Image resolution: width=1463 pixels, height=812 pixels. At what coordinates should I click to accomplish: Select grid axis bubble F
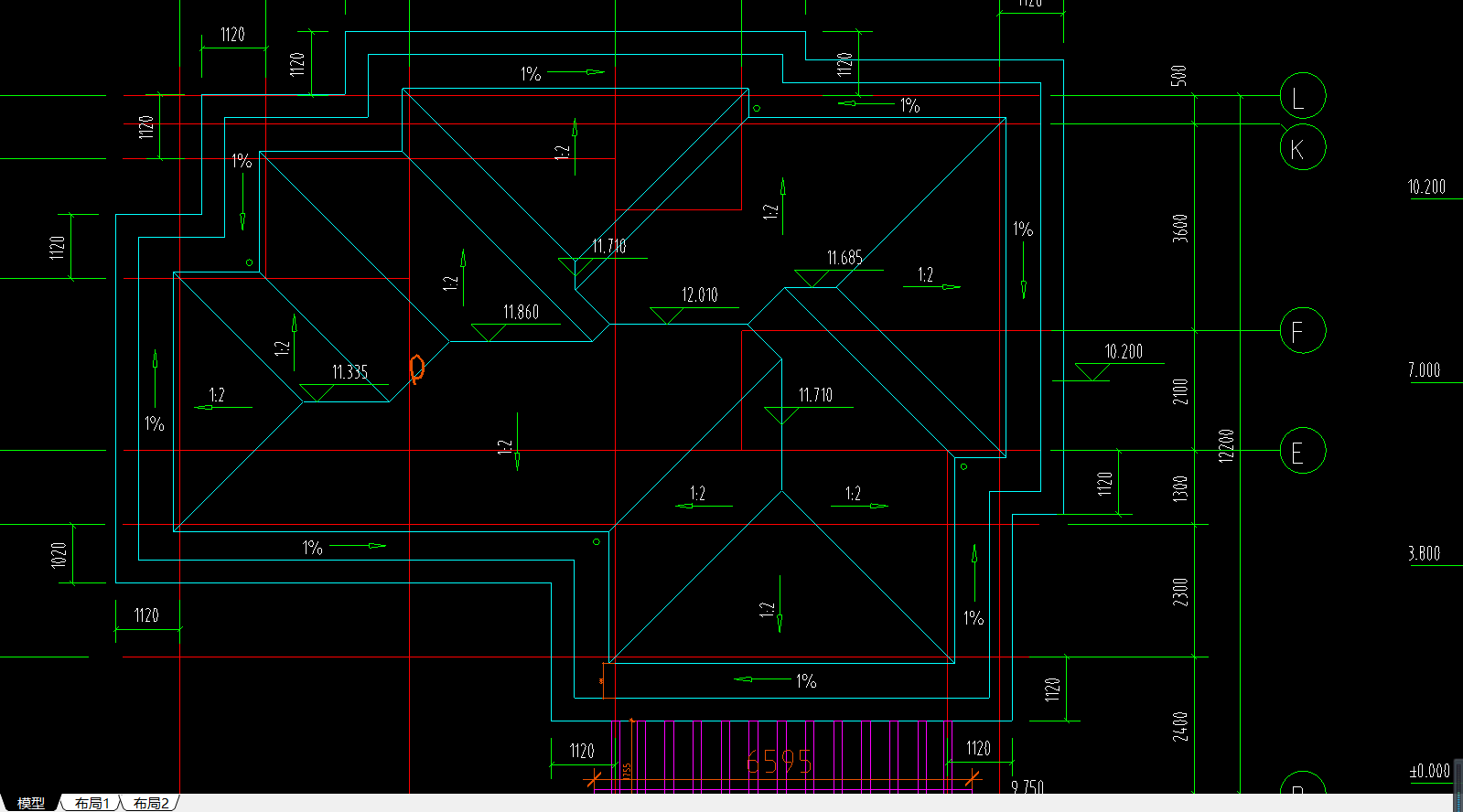coord(1303,331)
